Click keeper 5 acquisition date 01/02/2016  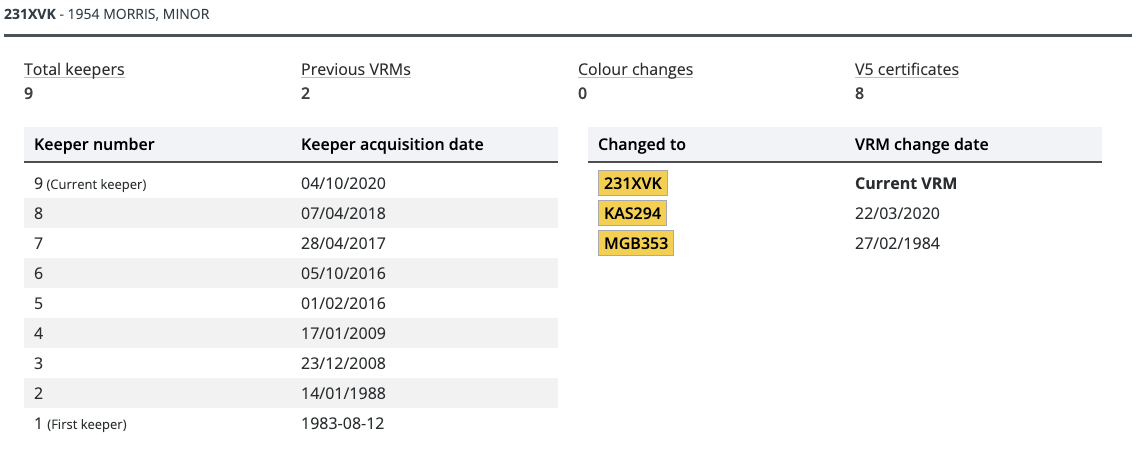point(343,303)
